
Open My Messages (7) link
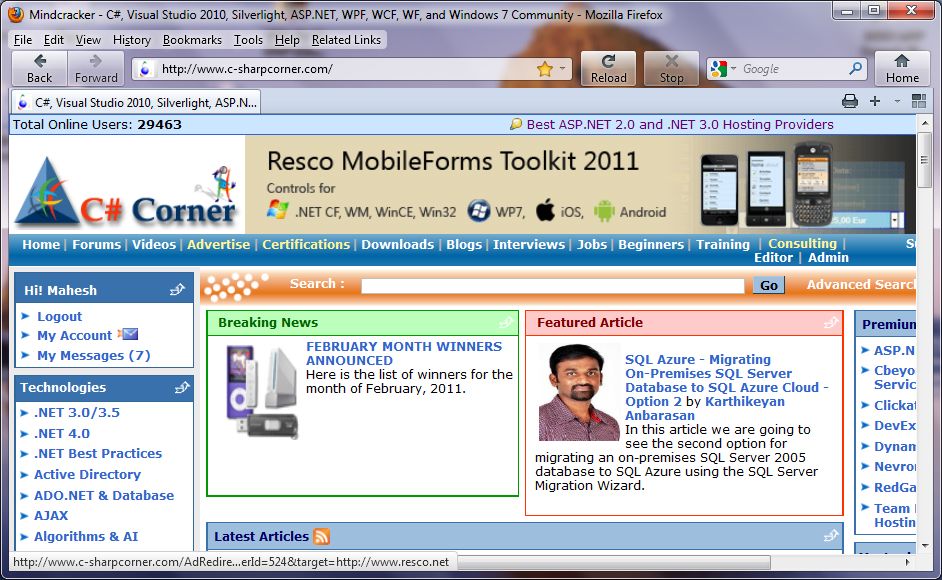coord(94,355)
